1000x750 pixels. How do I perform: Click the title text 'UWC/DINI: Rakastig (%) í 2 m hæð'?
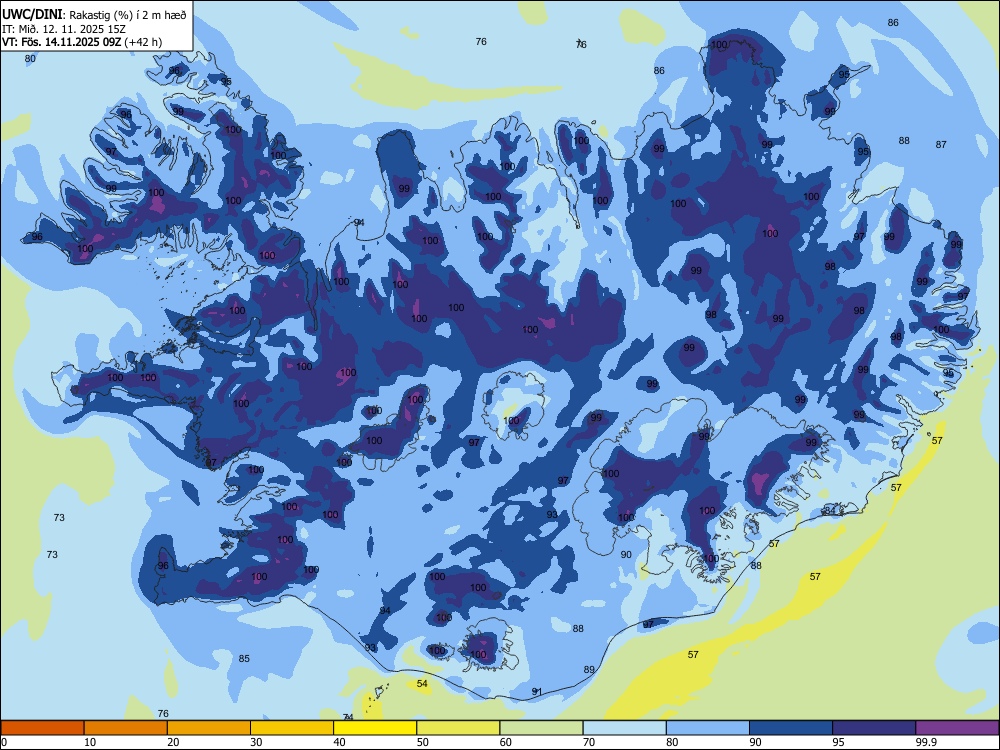(94, 15)
